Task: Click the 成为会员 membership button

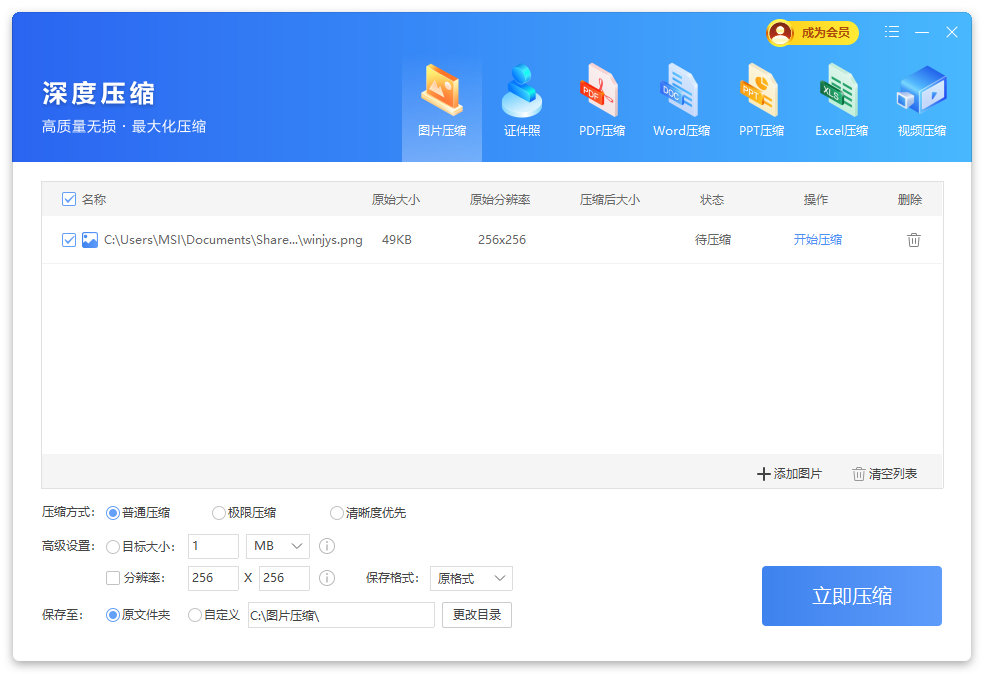Action: (x=812, y=33)
